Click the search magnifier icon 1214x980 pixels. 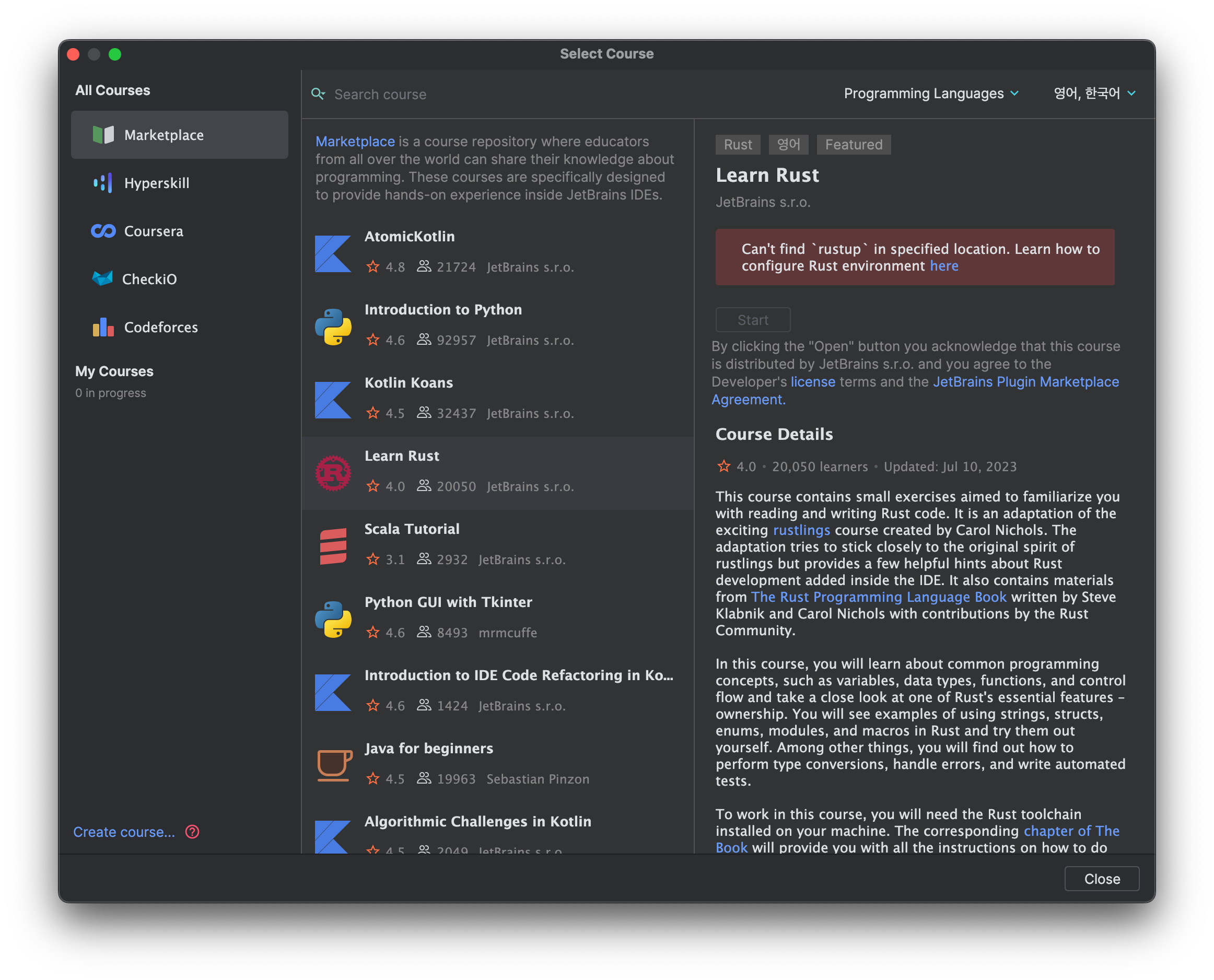[x=318, y=94]
